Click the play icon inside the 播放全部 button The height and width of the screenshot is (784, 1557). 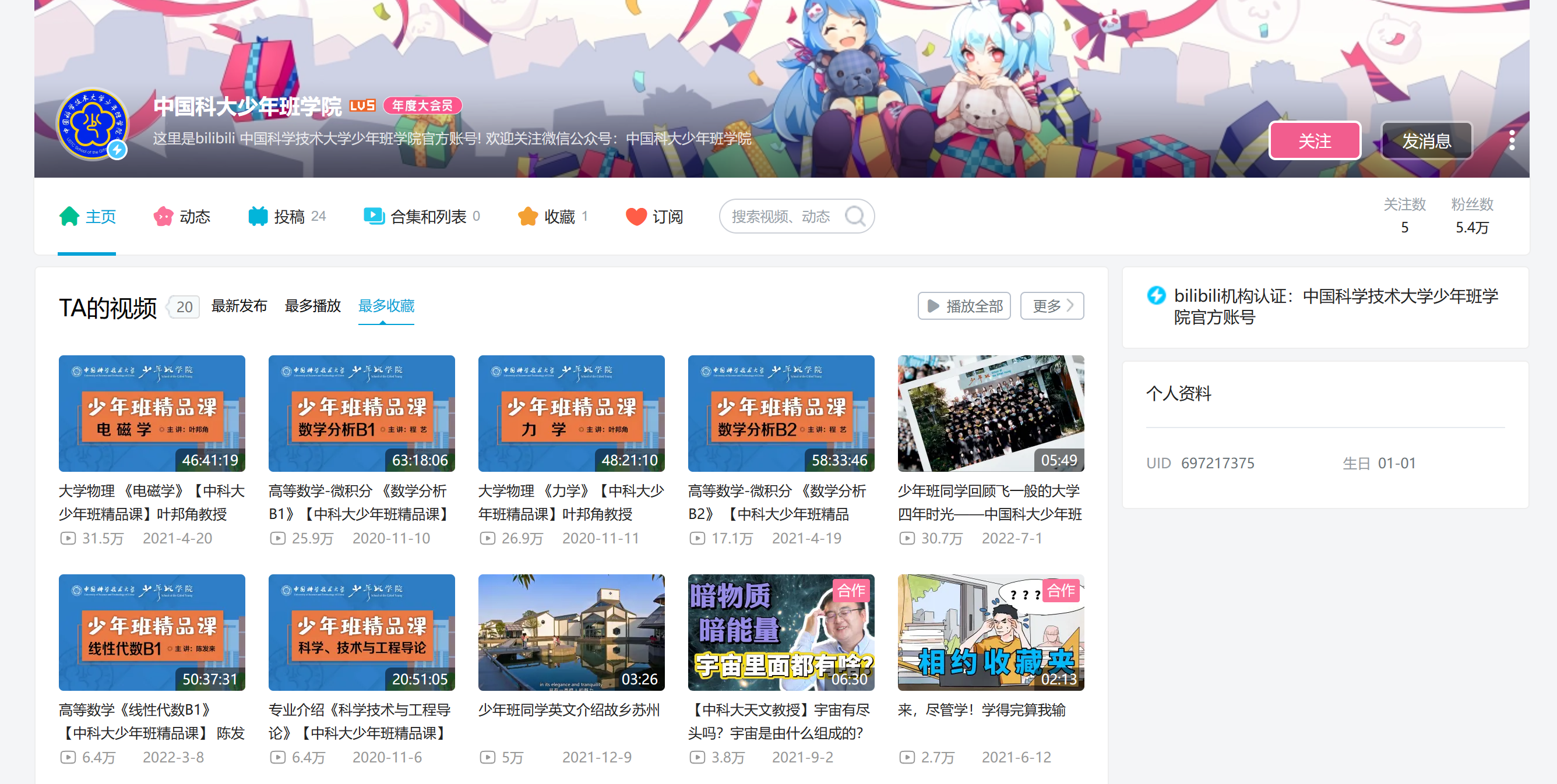pyautogui.click(x=934, y=306)
